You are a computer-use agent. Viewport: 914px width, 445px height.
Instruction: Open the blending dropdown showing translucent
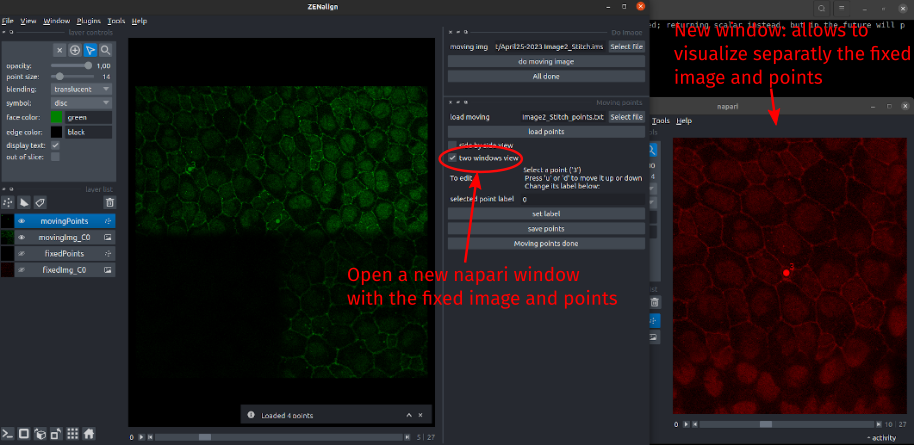point(81,89)
